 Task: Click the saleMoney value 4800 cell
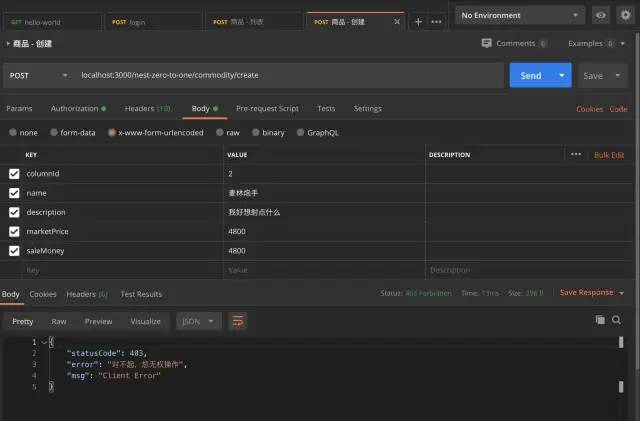(324, 251)
